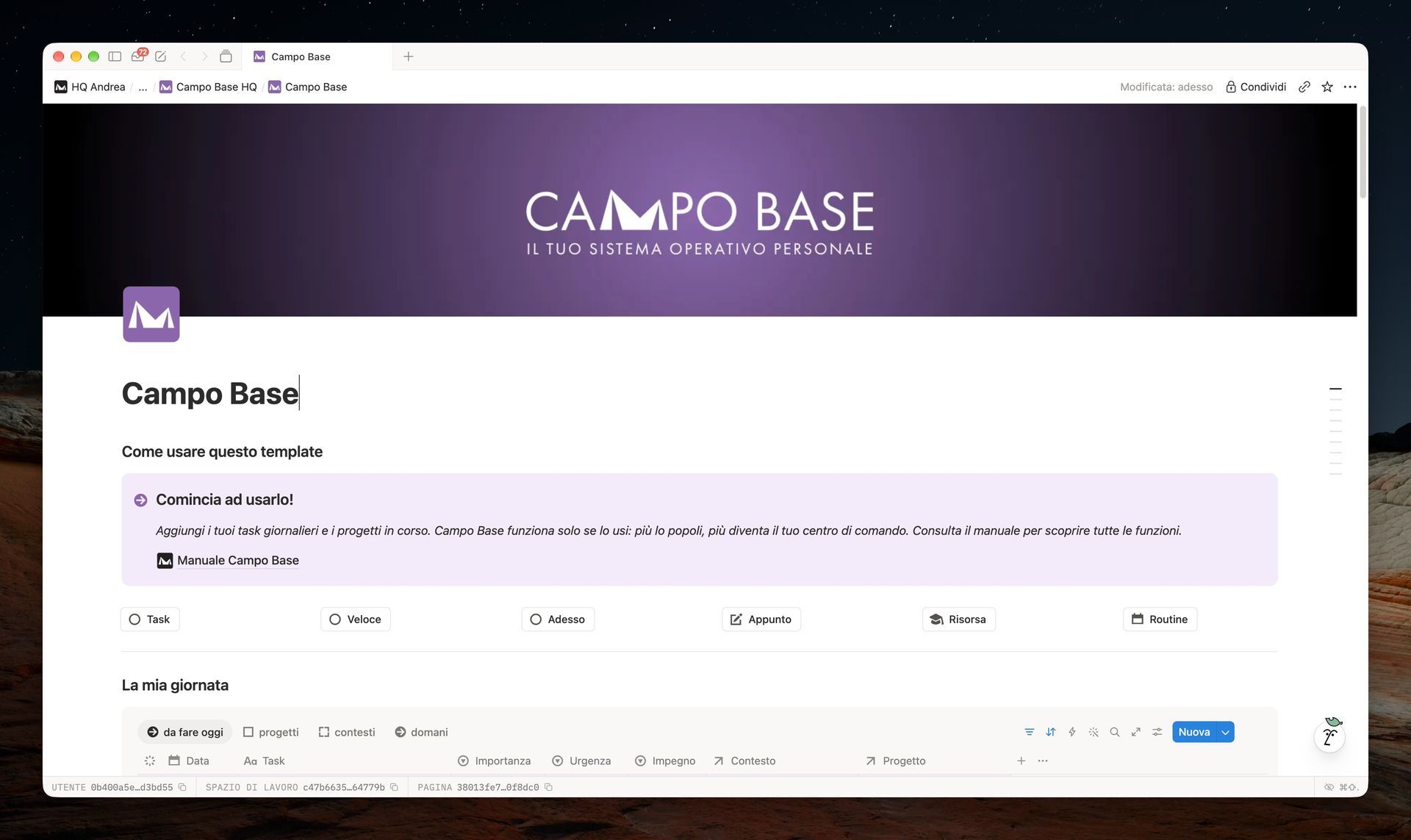Go to HQ Andrea in breadcrumb
The height and width of the screenshot is (840, 1411).
90,87
